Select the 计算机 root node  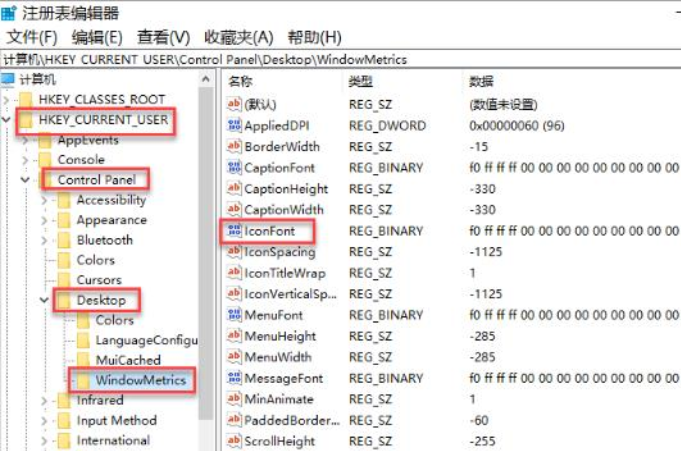(38, 80)
